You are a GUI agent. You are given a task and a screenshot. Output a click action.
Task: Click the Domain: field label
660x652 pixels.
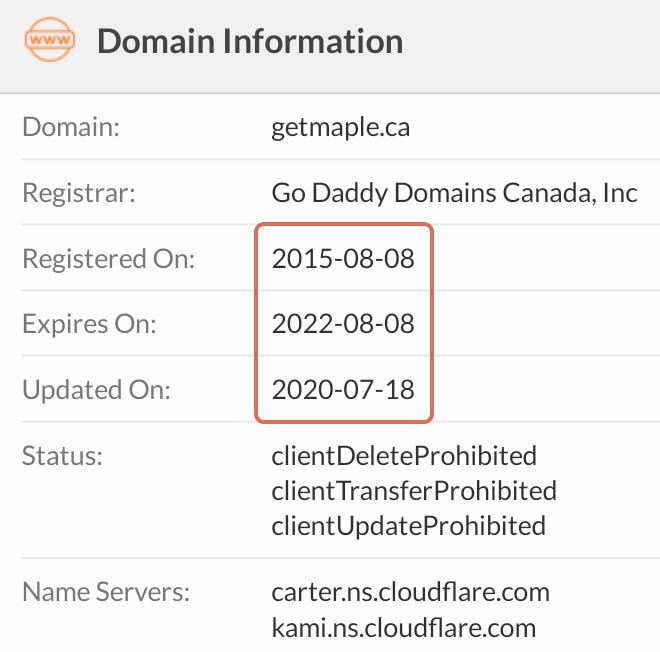71,127
